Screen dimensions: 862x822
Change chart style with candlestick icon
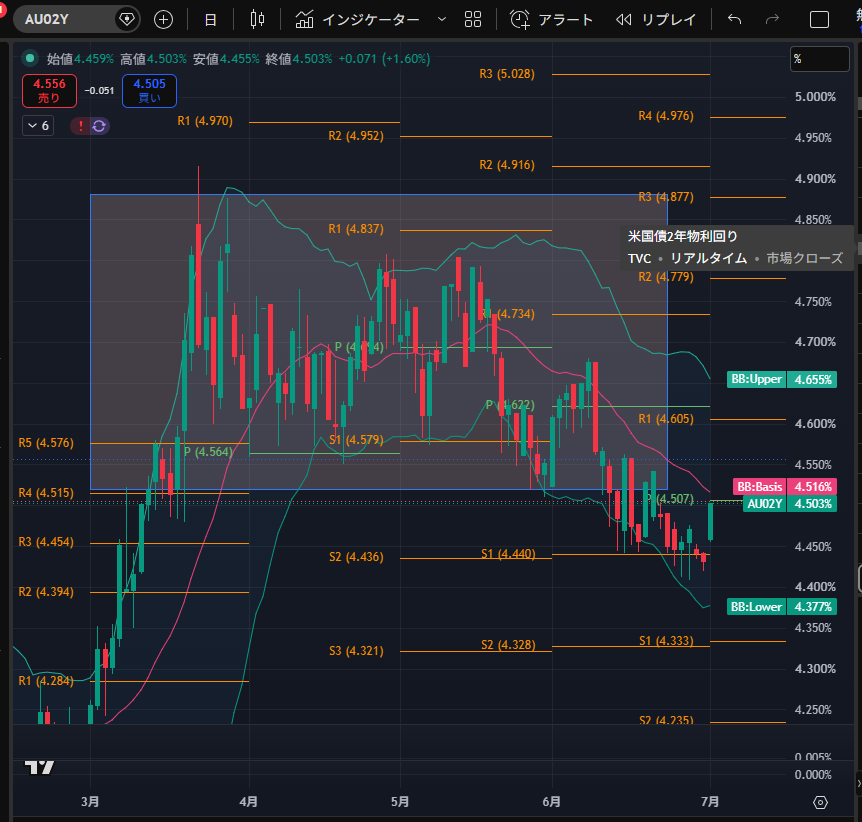(x=257, y=20)
